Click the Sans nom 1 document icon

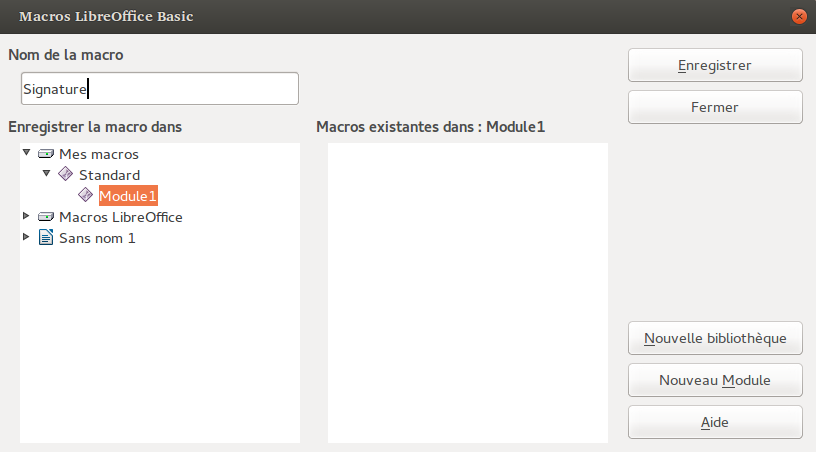(x=46, y=237)
